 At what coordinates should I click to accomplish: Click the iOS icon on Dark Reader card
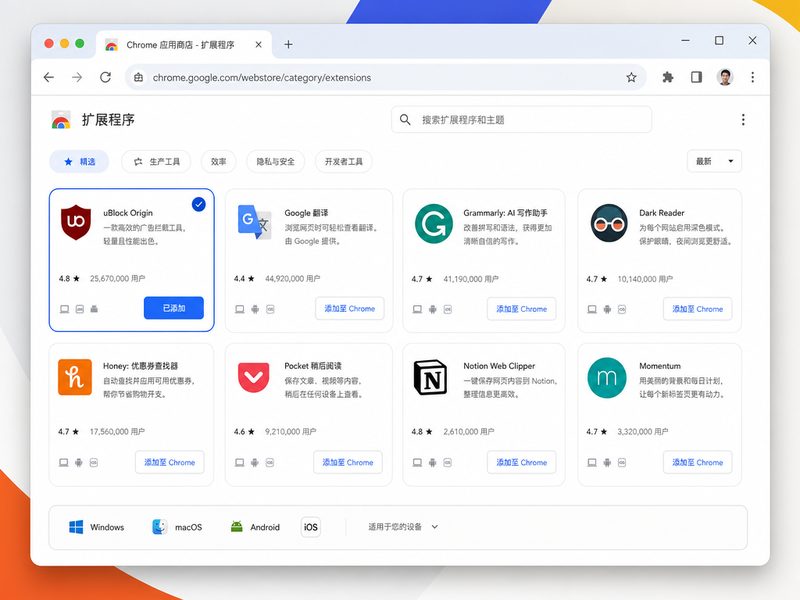coord(622,309)
